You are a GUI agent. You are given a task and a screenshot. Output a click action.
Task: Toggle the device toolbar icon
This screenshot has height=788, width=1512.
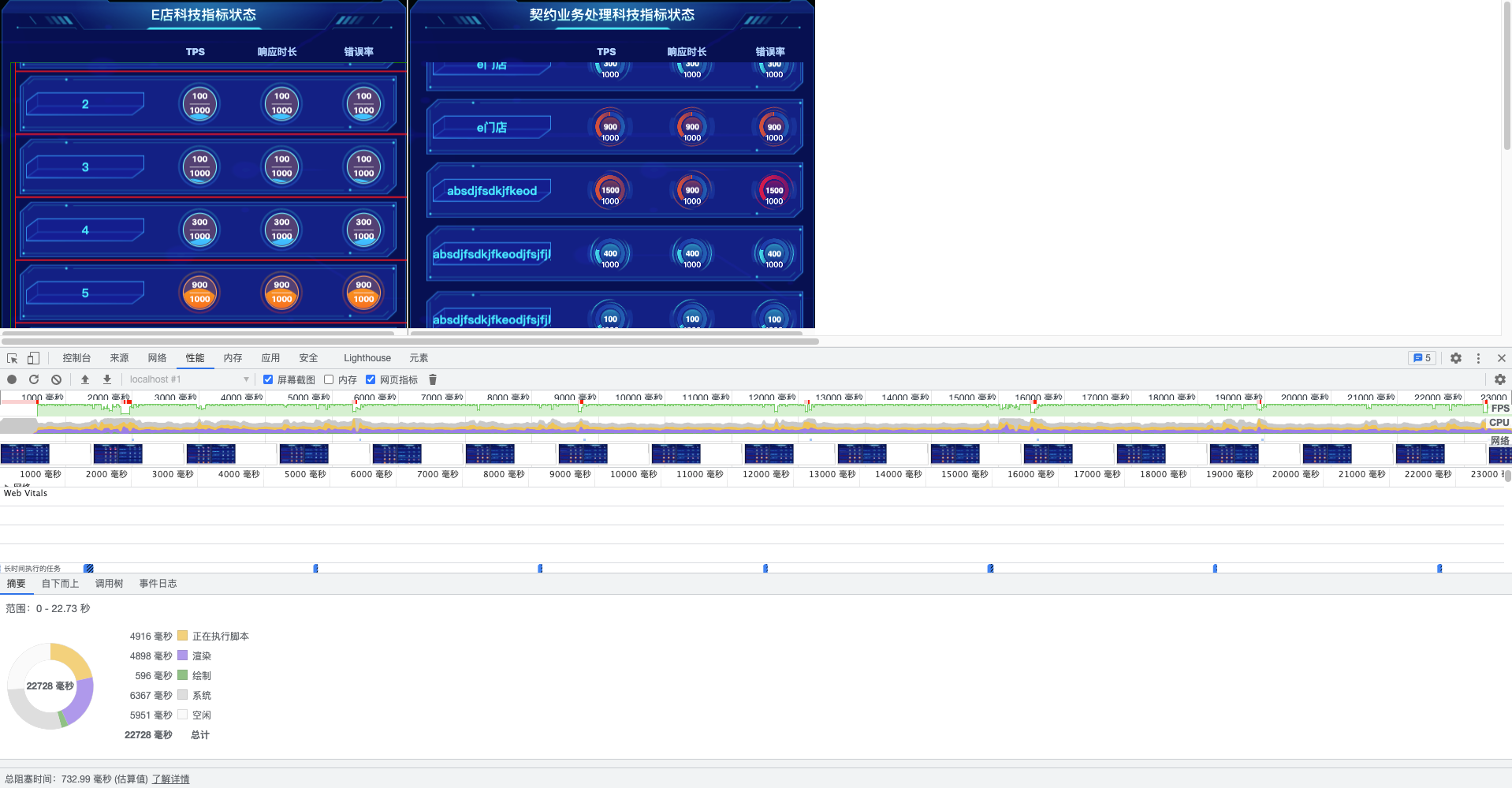(33, 358)
